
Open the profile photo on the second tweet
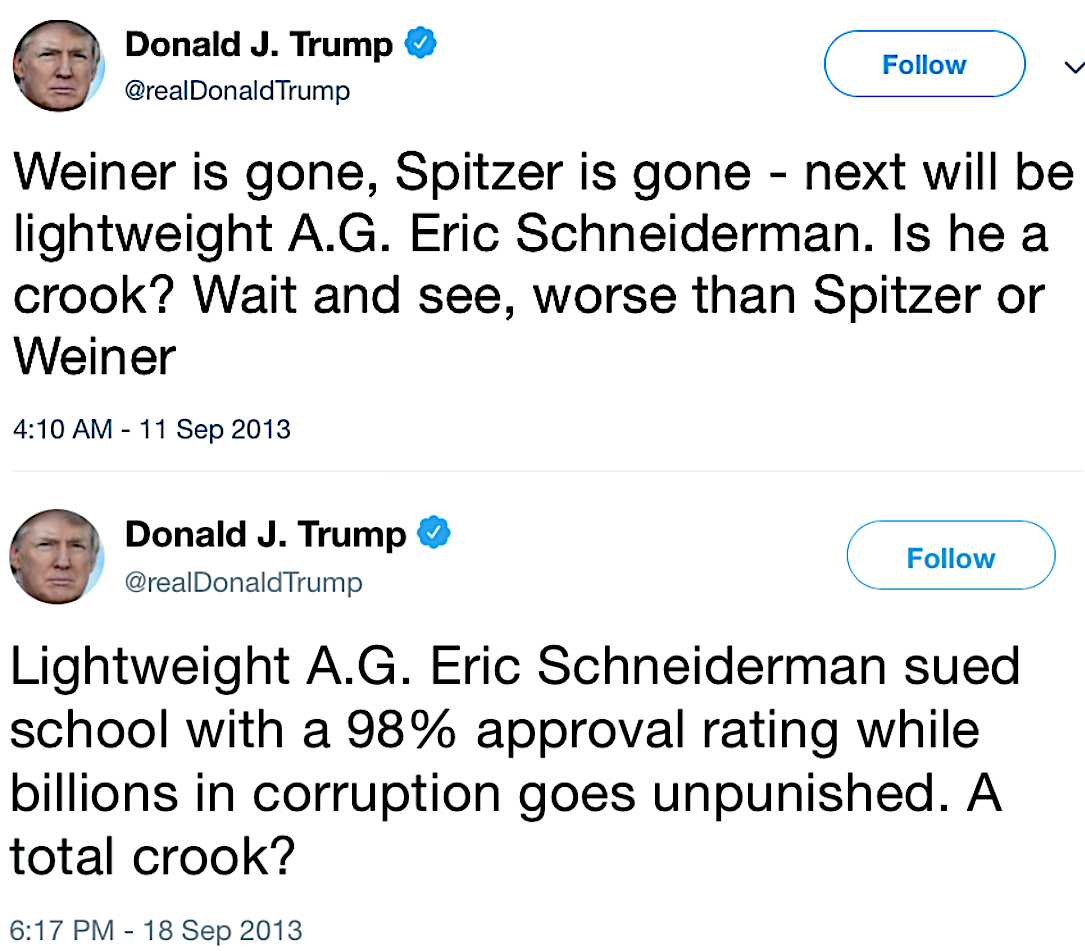56,556
